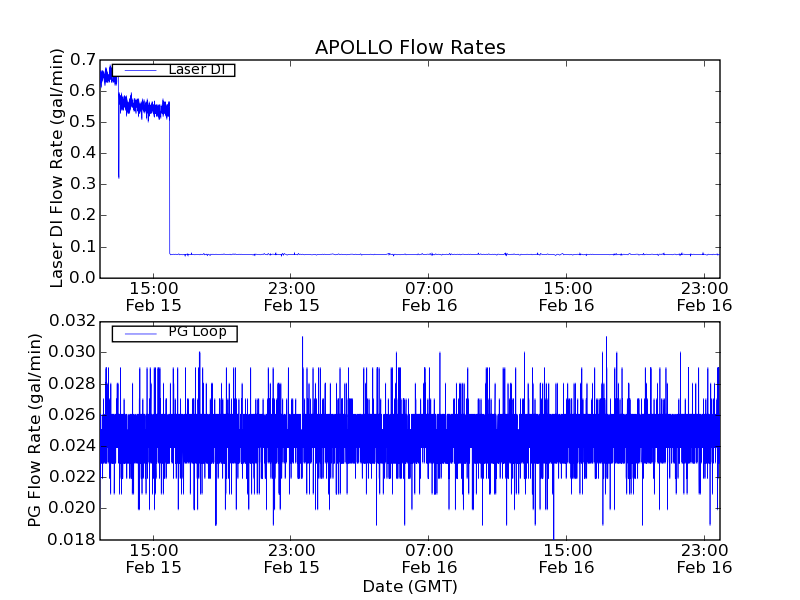The height and width of the screenshot is (600, 800).
Task: Click the 0.2 tick on Laser DI axis
Action: [x=83, y=215]
